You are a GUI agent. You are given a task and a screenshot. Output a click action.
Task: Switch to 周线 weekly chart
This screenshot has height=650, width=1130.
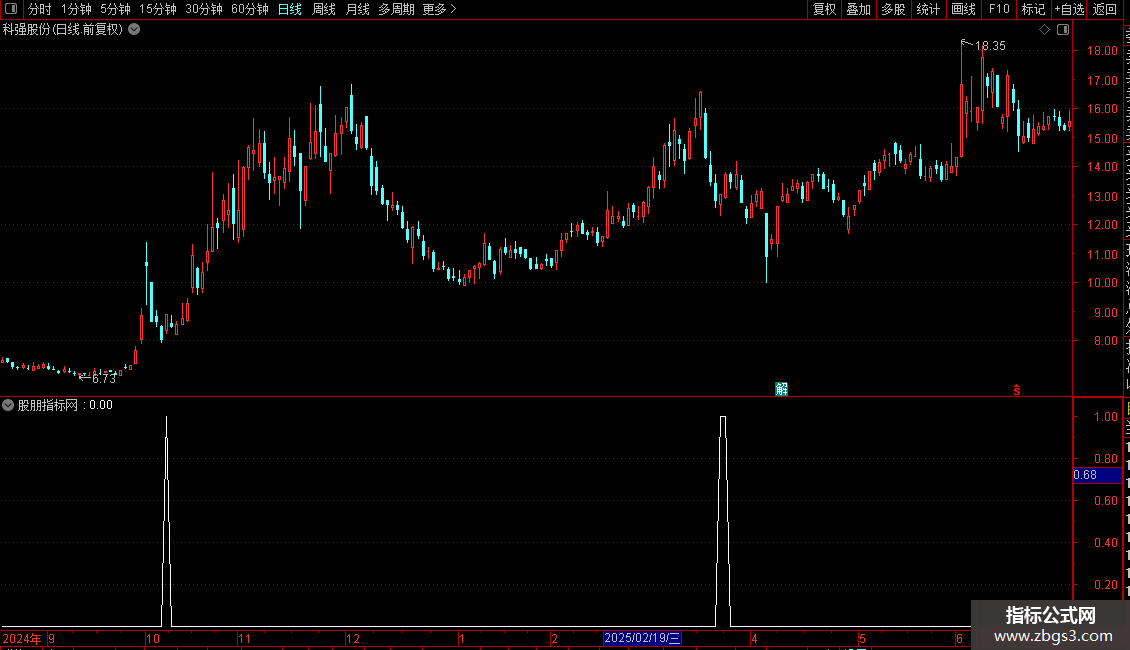[324, 9]
